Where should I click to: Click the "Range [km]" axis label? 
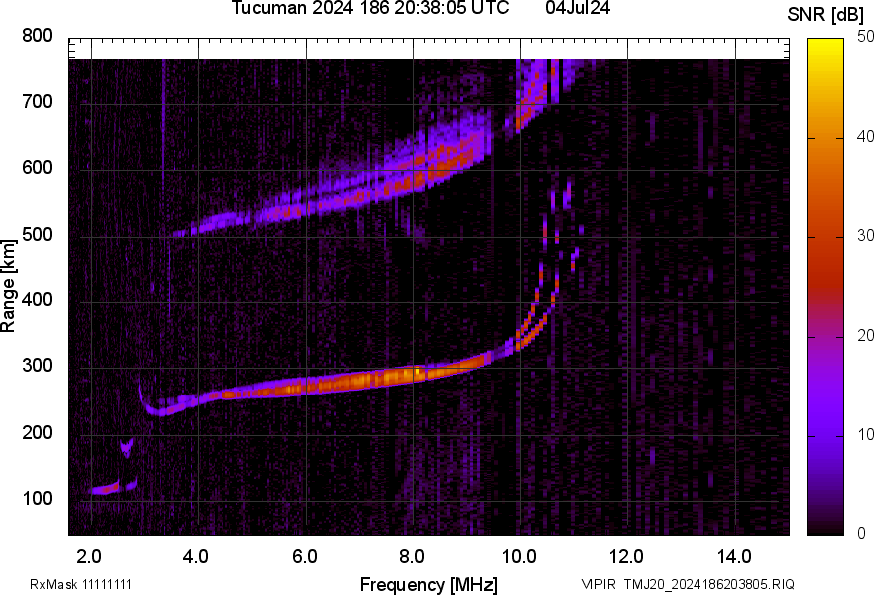pyautogui.click(x=8, y=286)
